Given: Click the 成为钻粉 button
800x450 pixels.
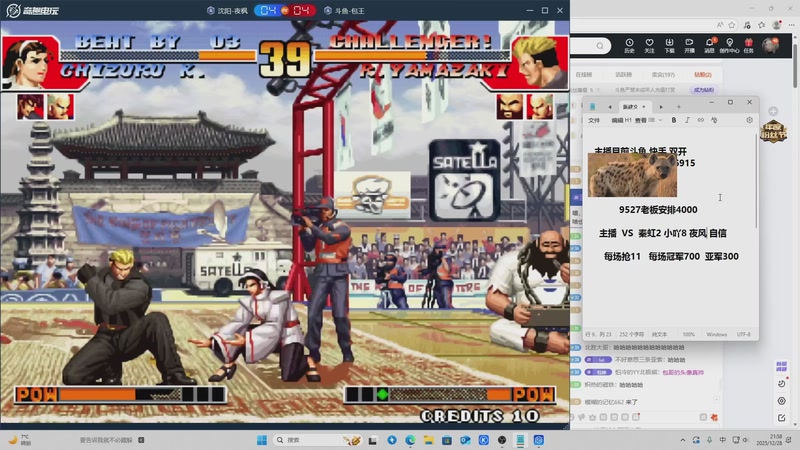Looking at the screenshot, I should coord(704,90).
